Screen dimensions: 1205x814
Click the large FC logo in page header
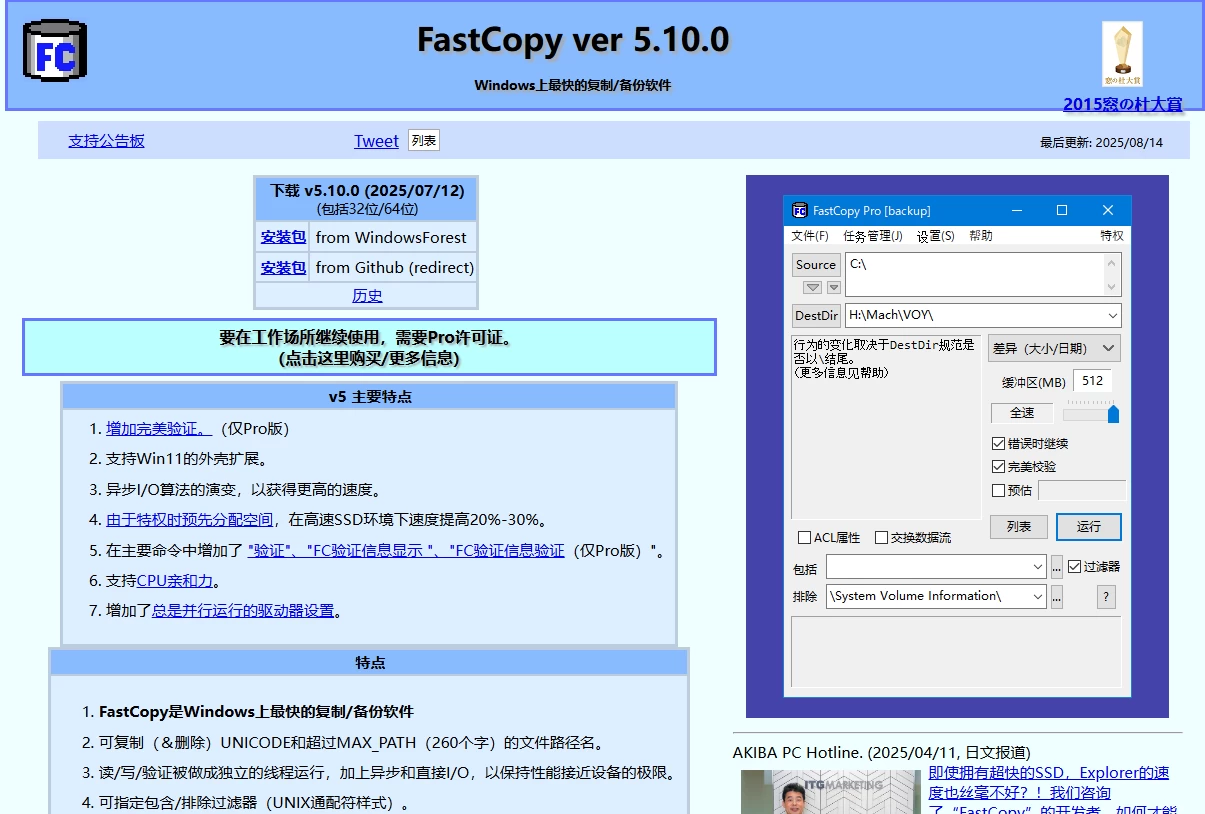pyautogui.click(x=55, y=52)
